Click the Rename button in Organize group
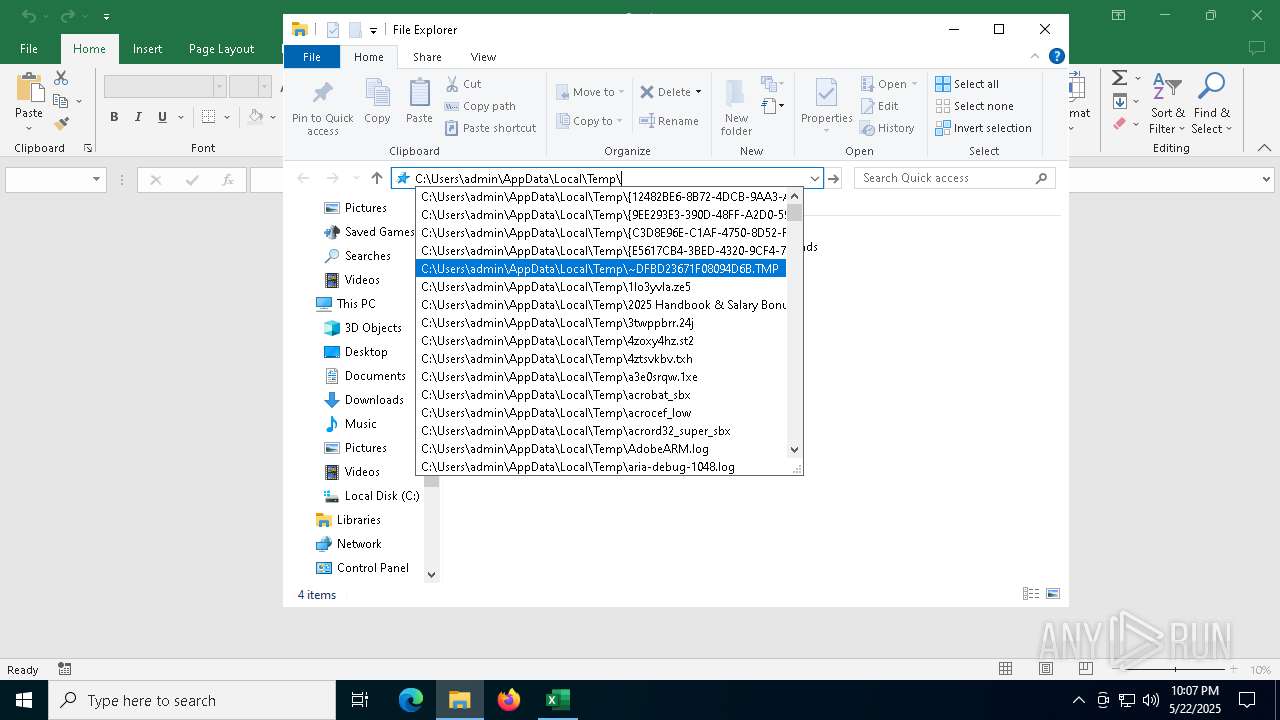Image resolution: width=1280 pixels, height=720 pixels. point(669,121)
